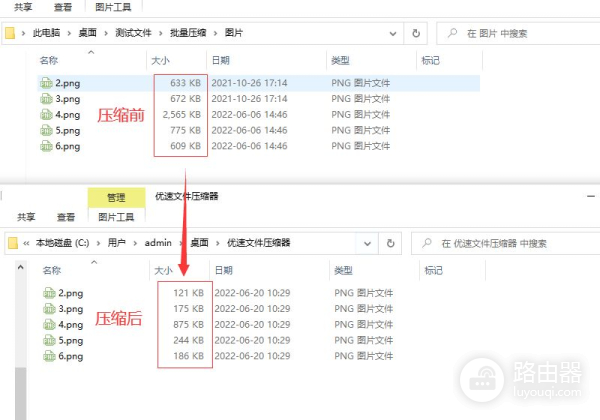Screen dimensions: 600x420
Task: Click scrollbar thumb in bottom window pane
Action: click(21, 393)
